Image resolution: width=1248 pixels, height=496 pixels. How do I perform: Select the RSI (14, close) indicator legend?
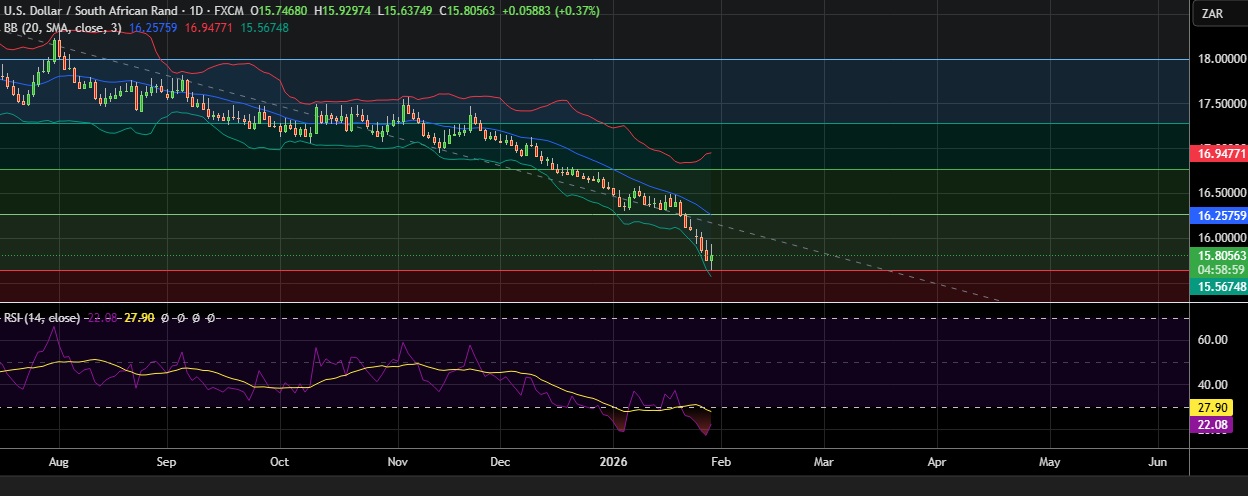39,317
